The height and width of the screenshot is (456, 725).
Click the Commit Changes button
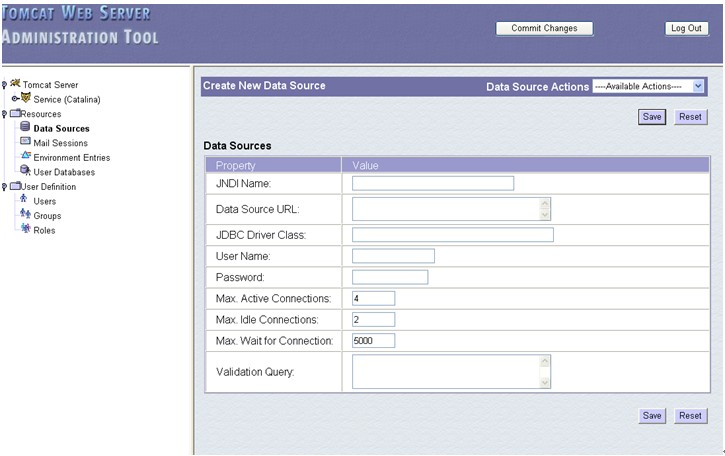(544, 28)
